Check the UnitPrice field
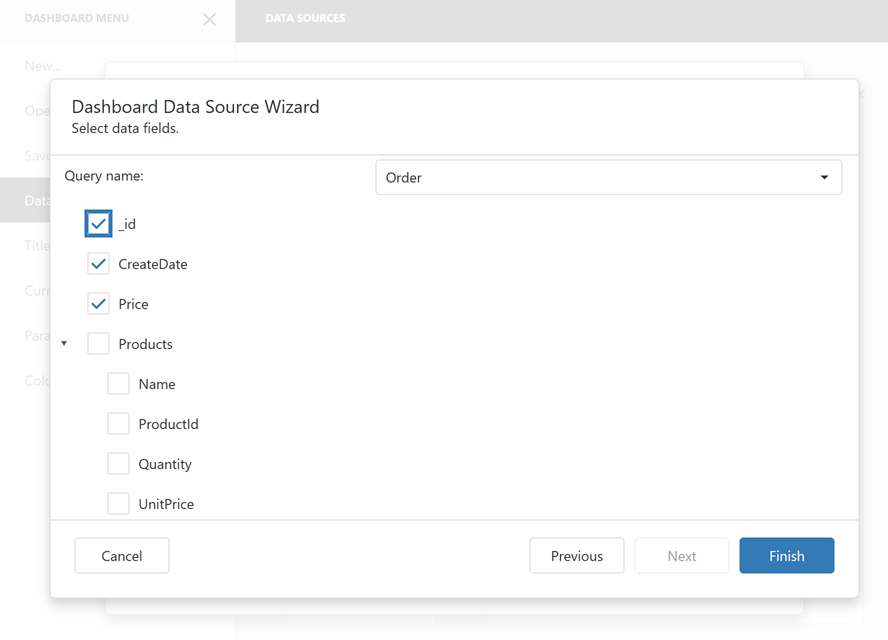Viewport: 888px width, 640px height. tap(118, 503)
